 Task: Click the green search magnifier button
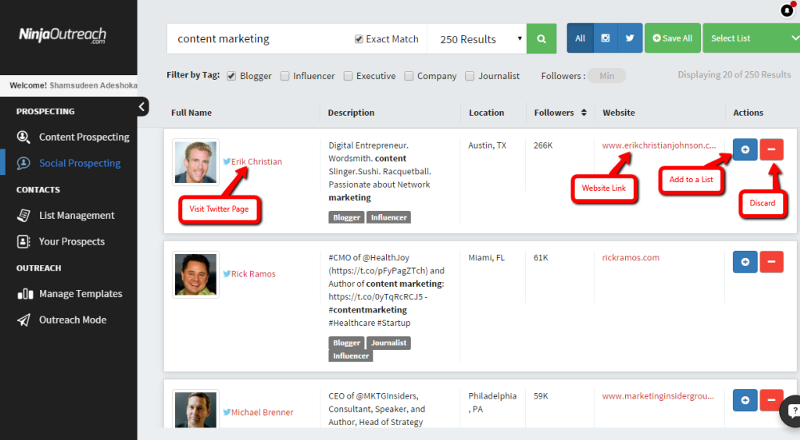(x=541, y=39)
